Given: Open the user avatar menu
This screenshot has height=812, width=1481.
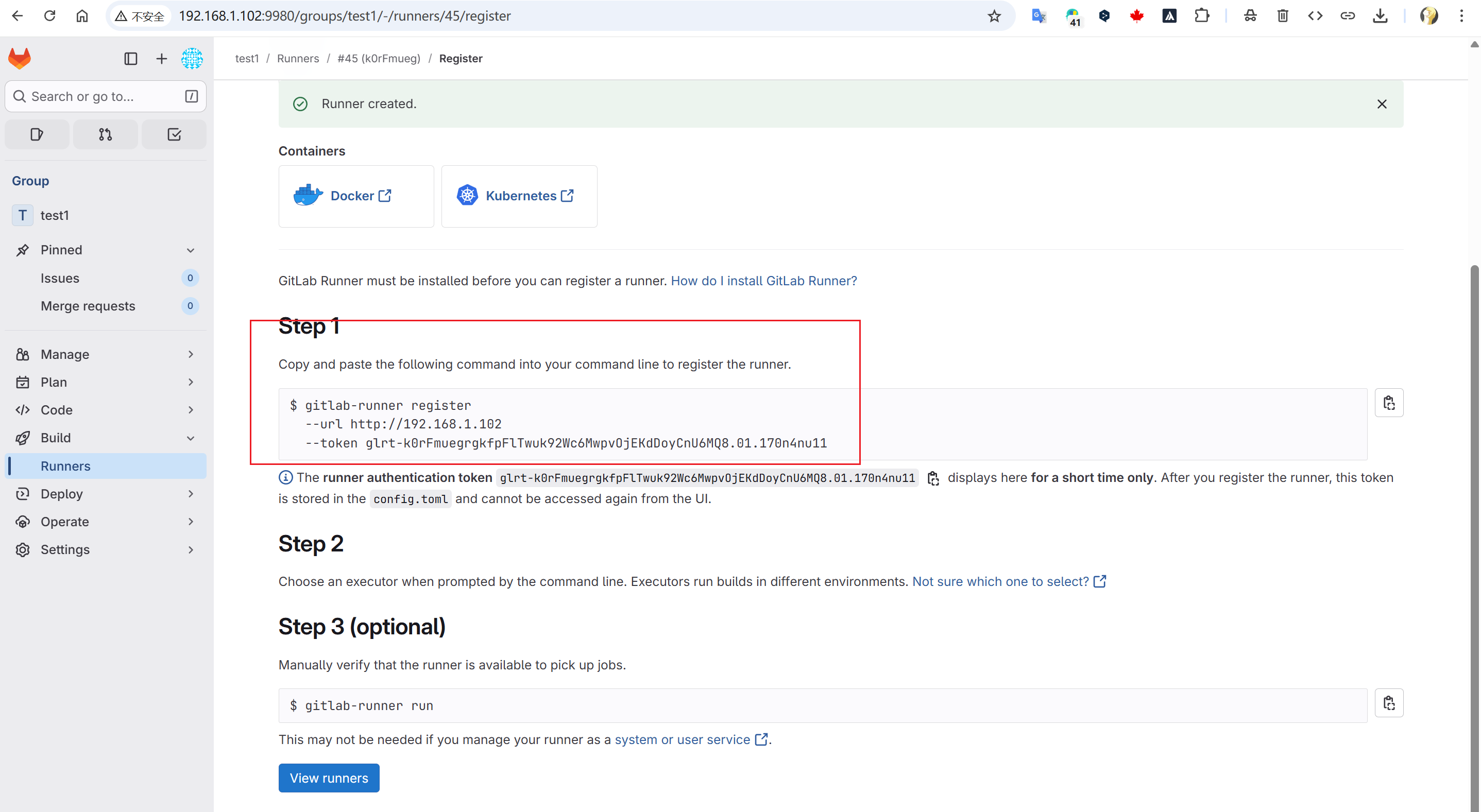Looking at the screenshot, I should click(x=192, y=59).
